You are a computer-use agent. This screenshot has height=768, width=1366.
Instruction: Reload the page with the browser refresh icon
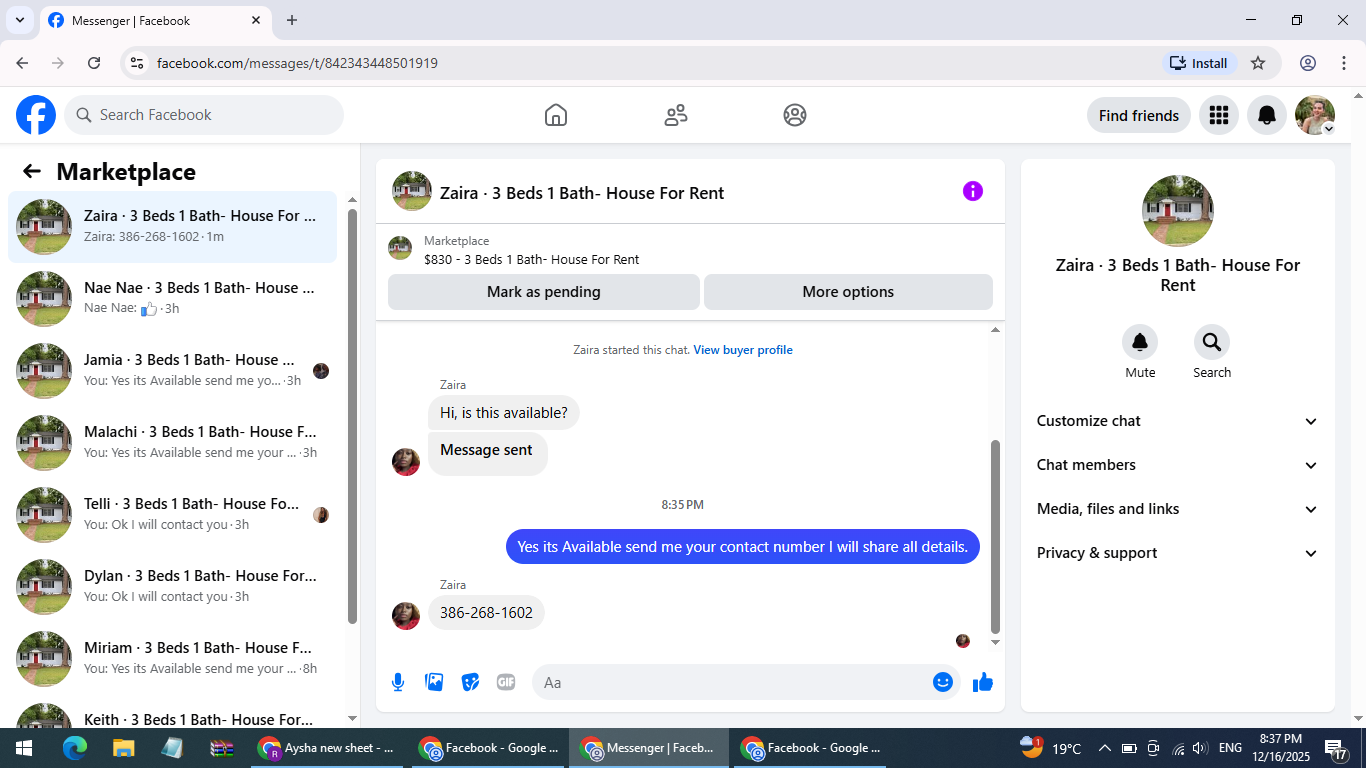click(x=94, y=63)
